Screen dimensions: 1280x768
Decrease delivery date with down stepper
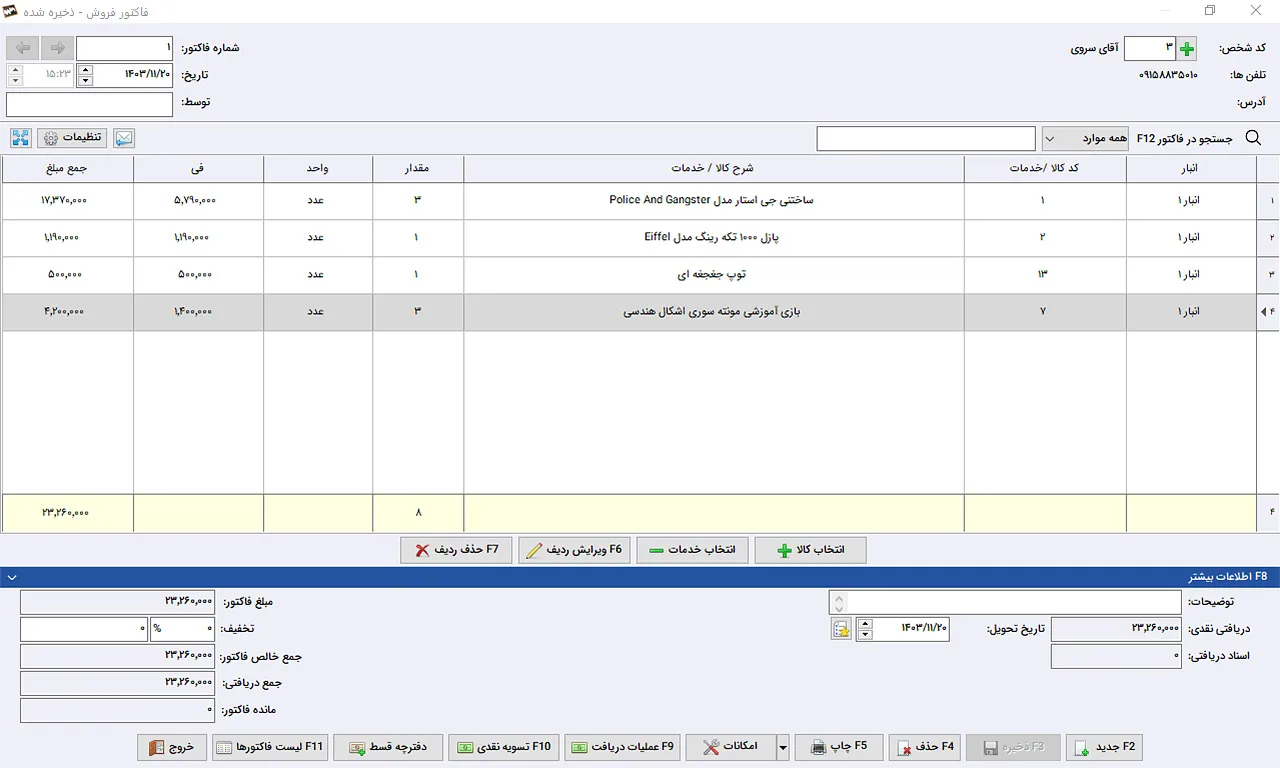(865, 635)
